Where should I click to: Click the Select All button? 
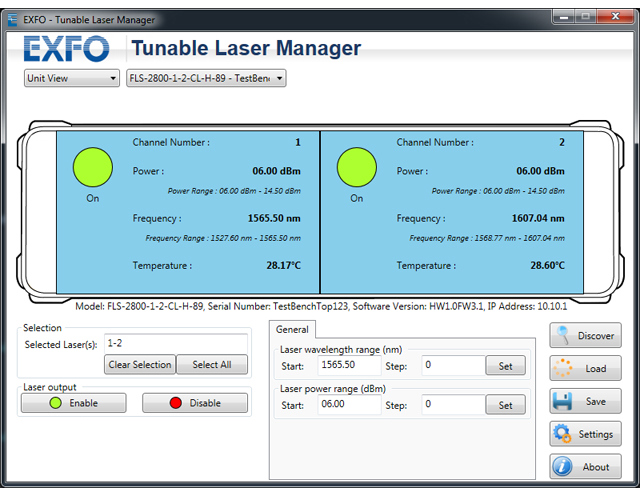coord(212,365)
